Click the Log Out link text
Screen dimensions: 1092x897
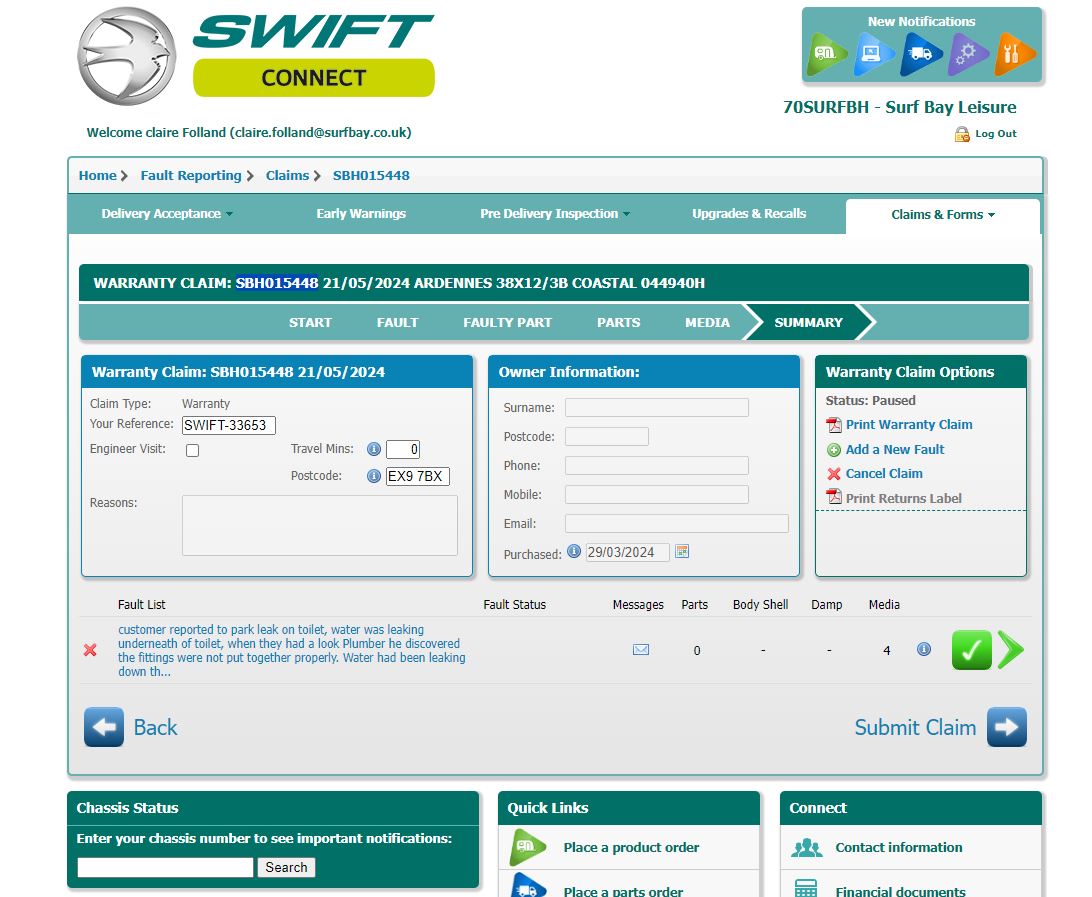tap(995, 134)
